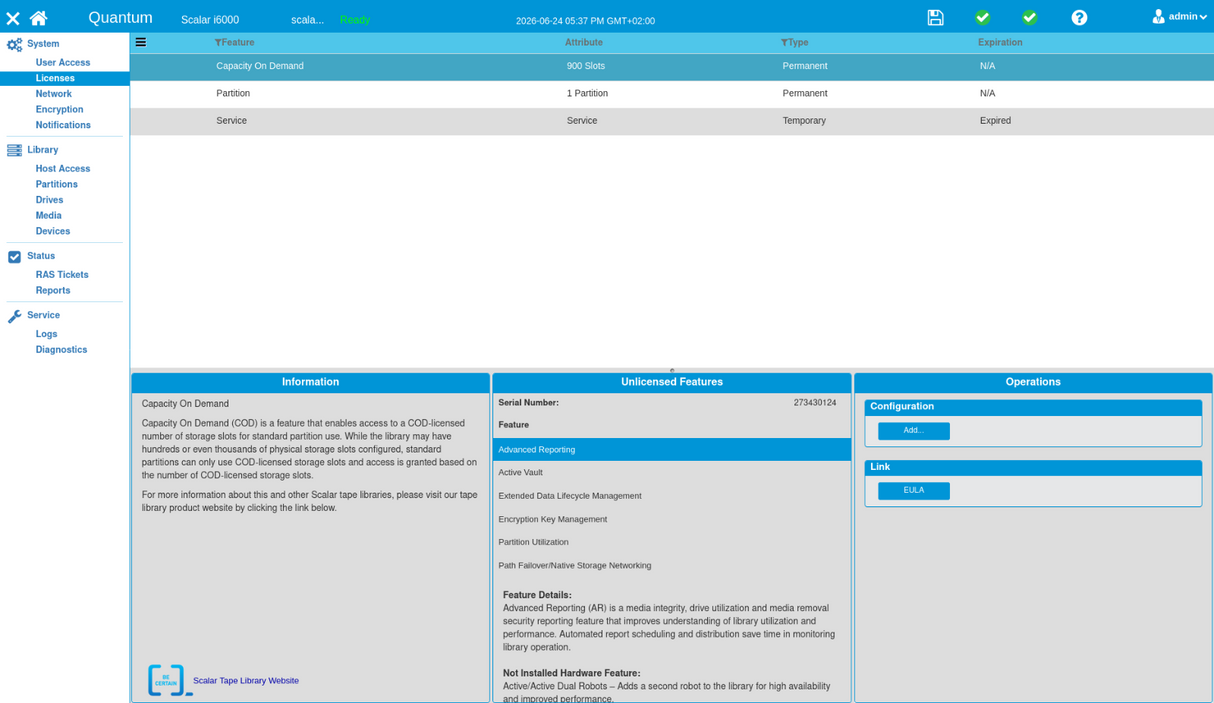This screenshot has height=703, width=1214.
Task: Click the second green checkmark status icon
Action: (x=1029, y=17)
